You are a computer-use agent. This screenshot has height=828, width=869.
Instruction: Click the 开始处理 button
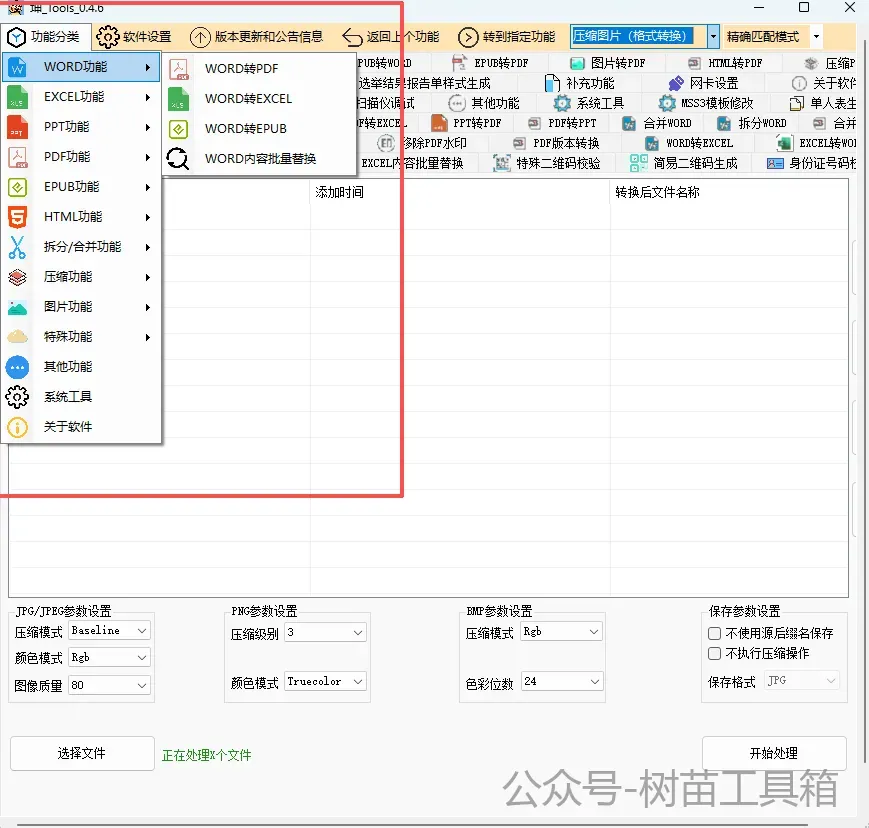pyautogui.click(x=774, y=754)
